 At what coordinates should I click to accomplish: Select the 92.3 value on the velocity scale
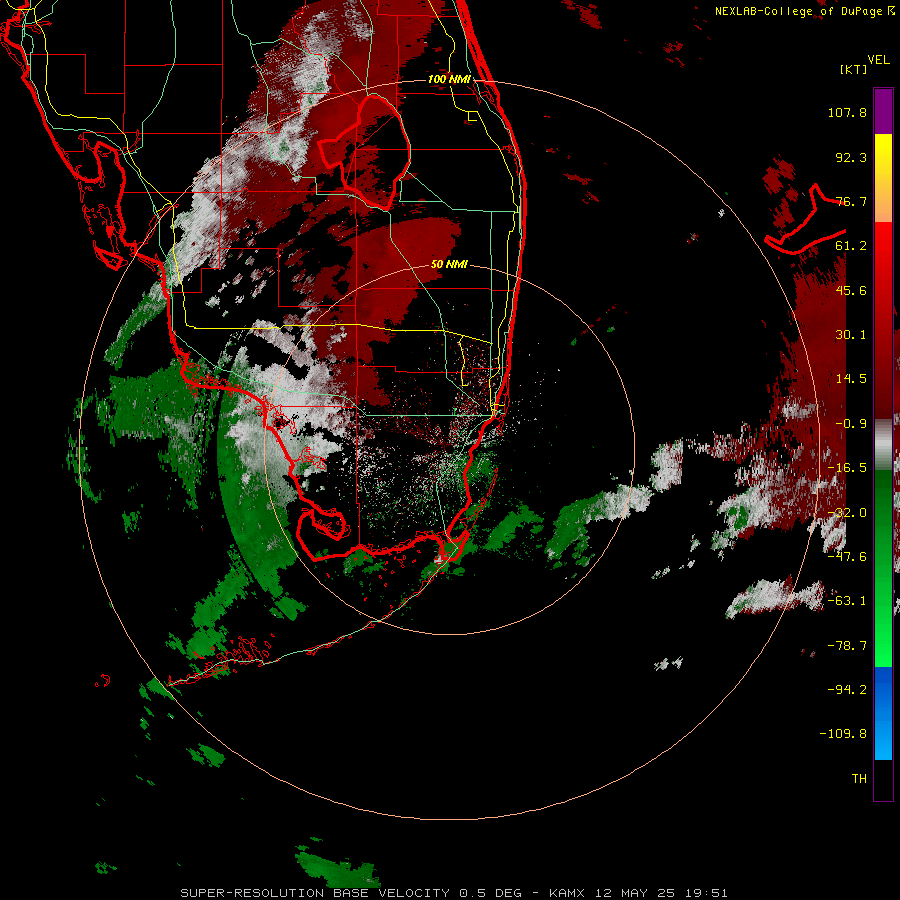(x=851, y=157)
